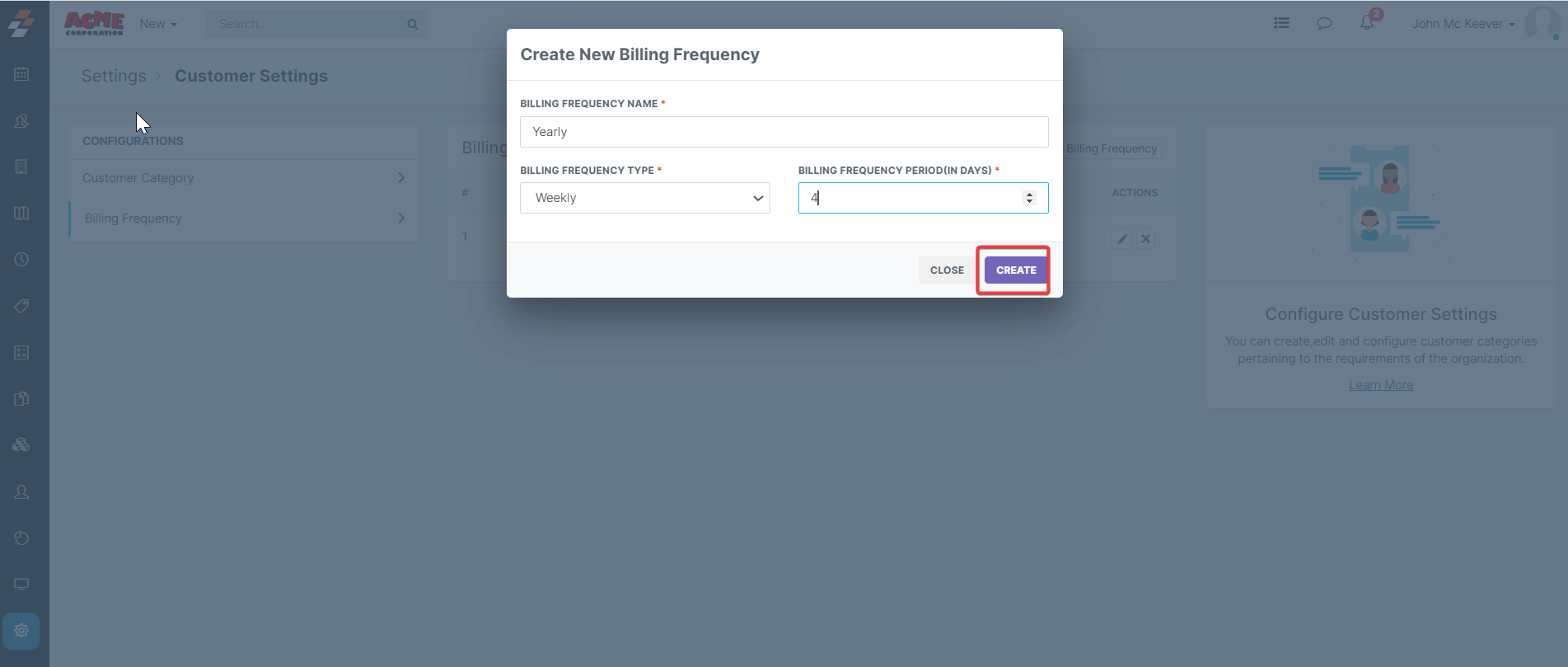Click the Billing Frequency Name input field
The width and height of the screenshot is (1568, 667).
coord(784,132)
